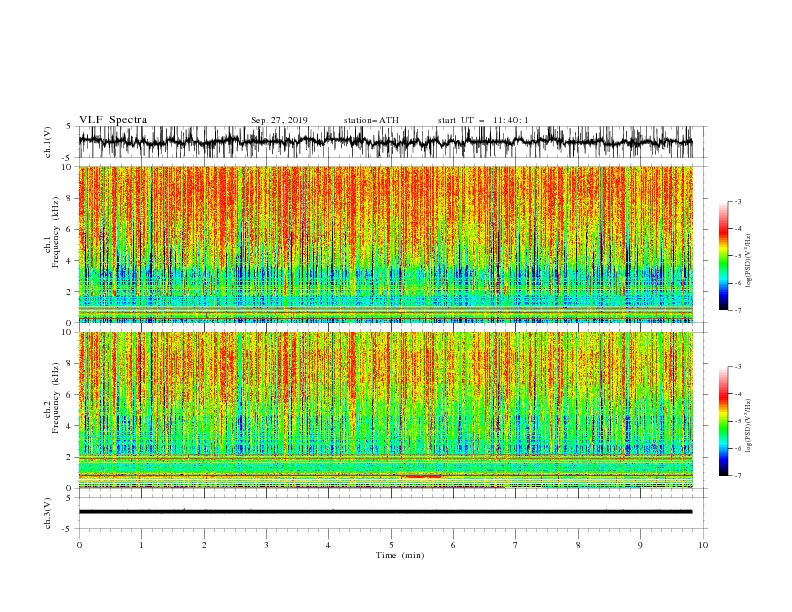This screenshot has width=792, height=612.
Task: Click the "-7" label on ch.2 colorbar
Action: [737, 476]
